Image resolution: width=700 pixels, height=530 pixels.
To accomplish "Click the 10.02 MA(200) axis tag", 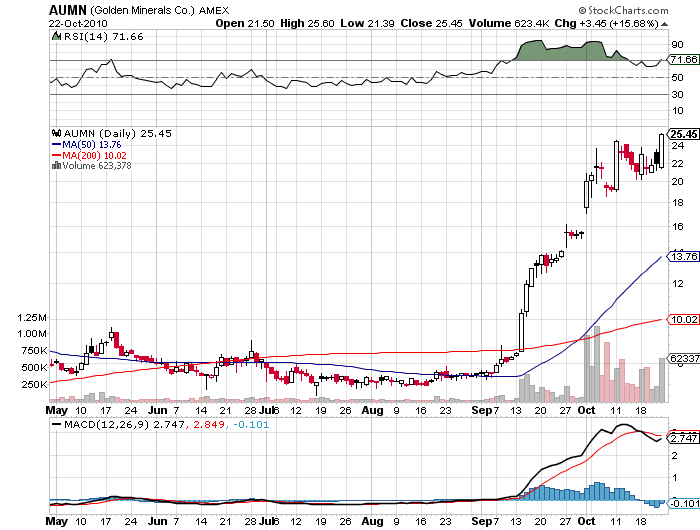I will (x=683, y=319).
